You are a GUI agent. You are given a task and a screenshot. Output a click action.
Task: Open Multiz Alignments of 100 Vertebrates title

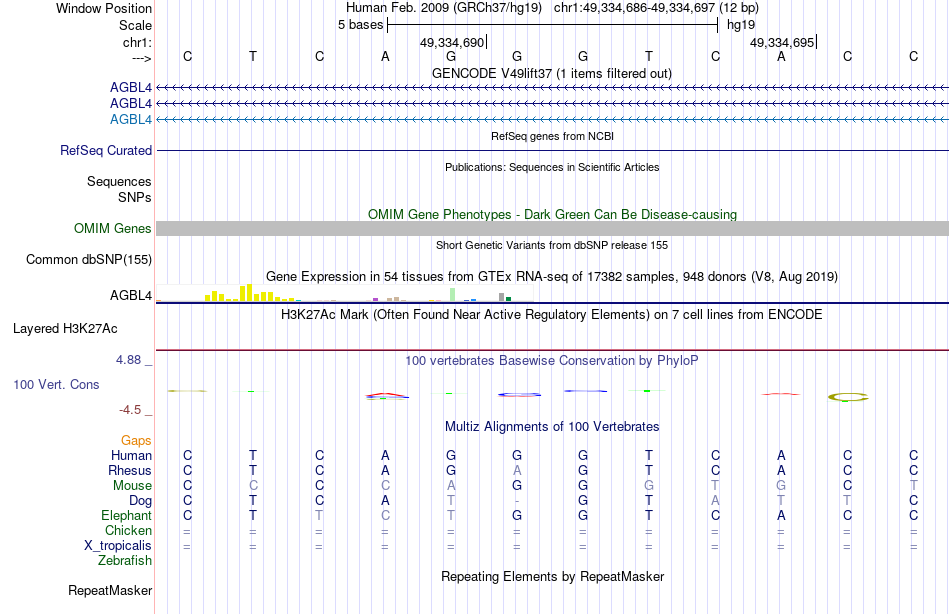tap(552, 427)
